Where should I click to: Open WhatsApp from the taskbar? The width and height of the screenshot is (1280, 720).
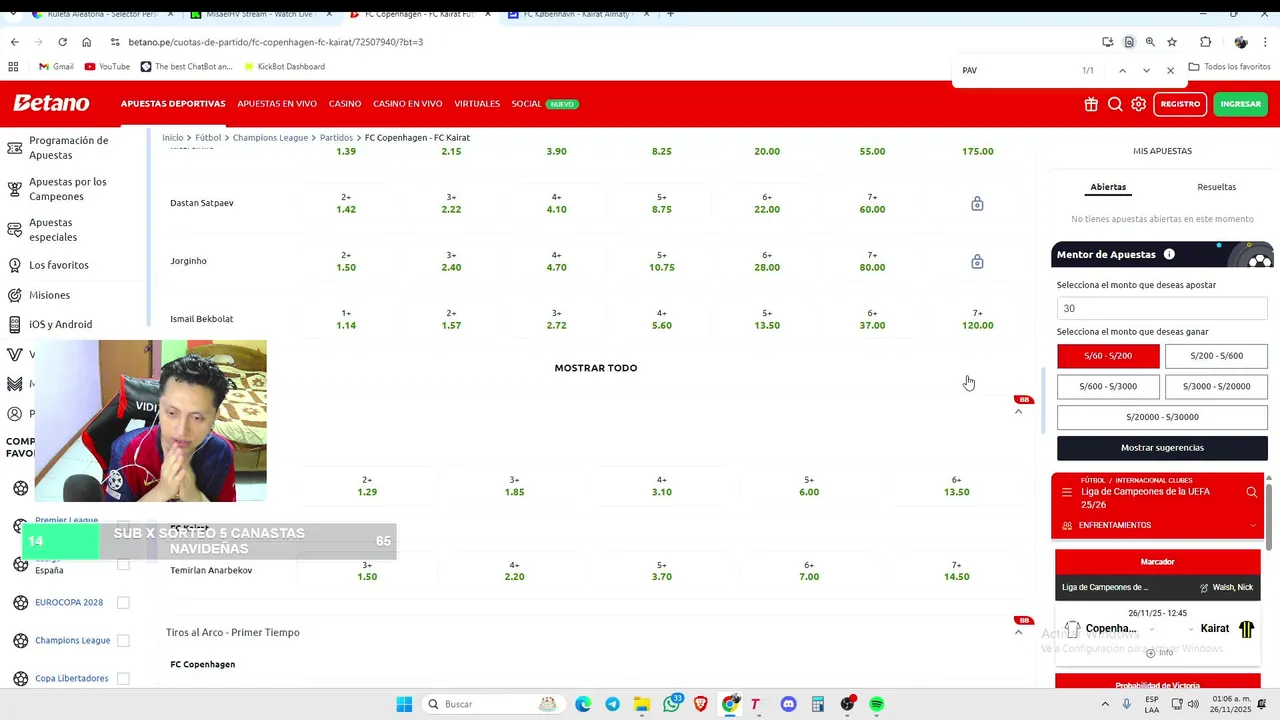click(671, 704)
